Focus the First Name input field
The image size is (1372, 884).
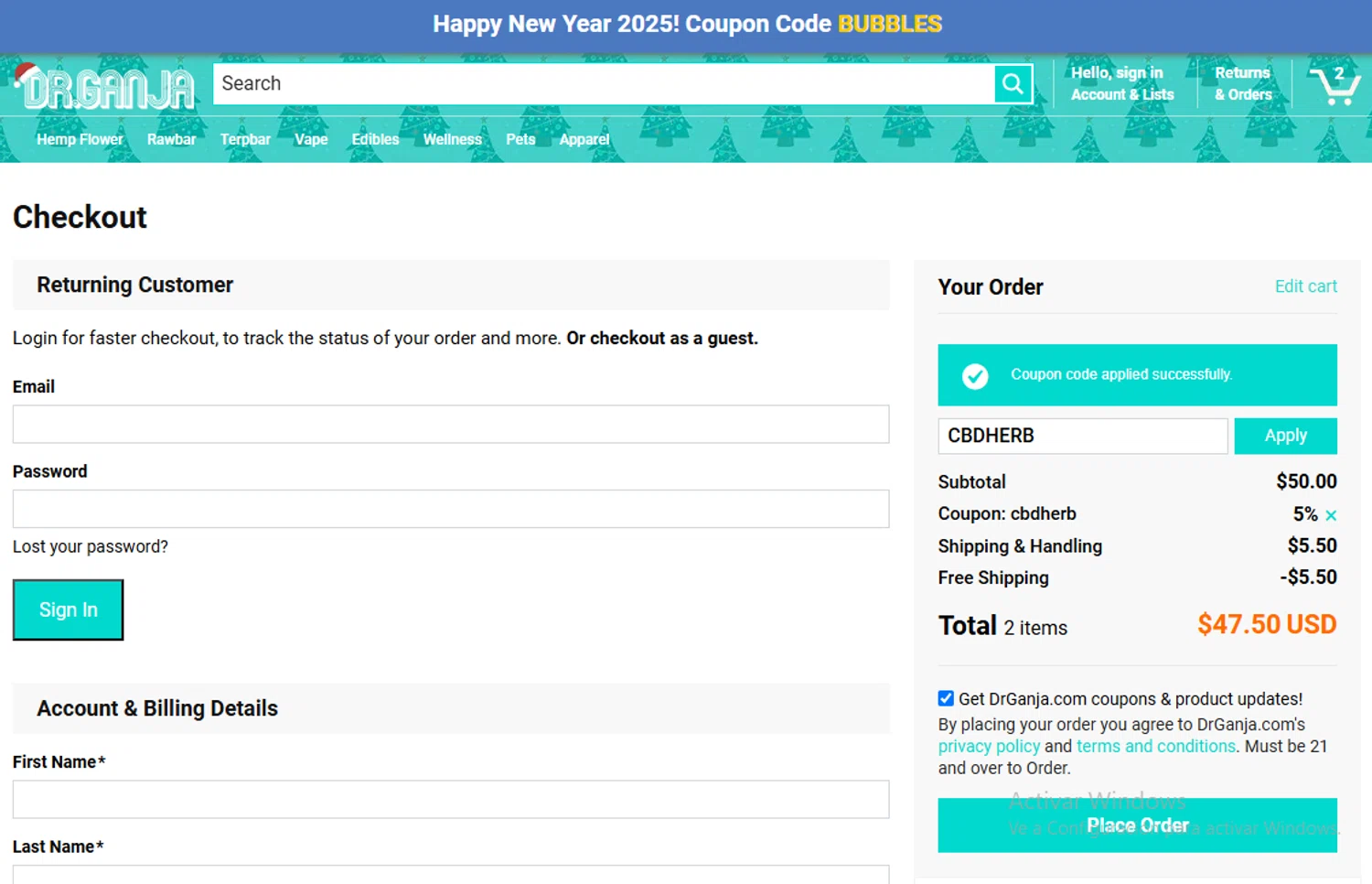(451, 799)
